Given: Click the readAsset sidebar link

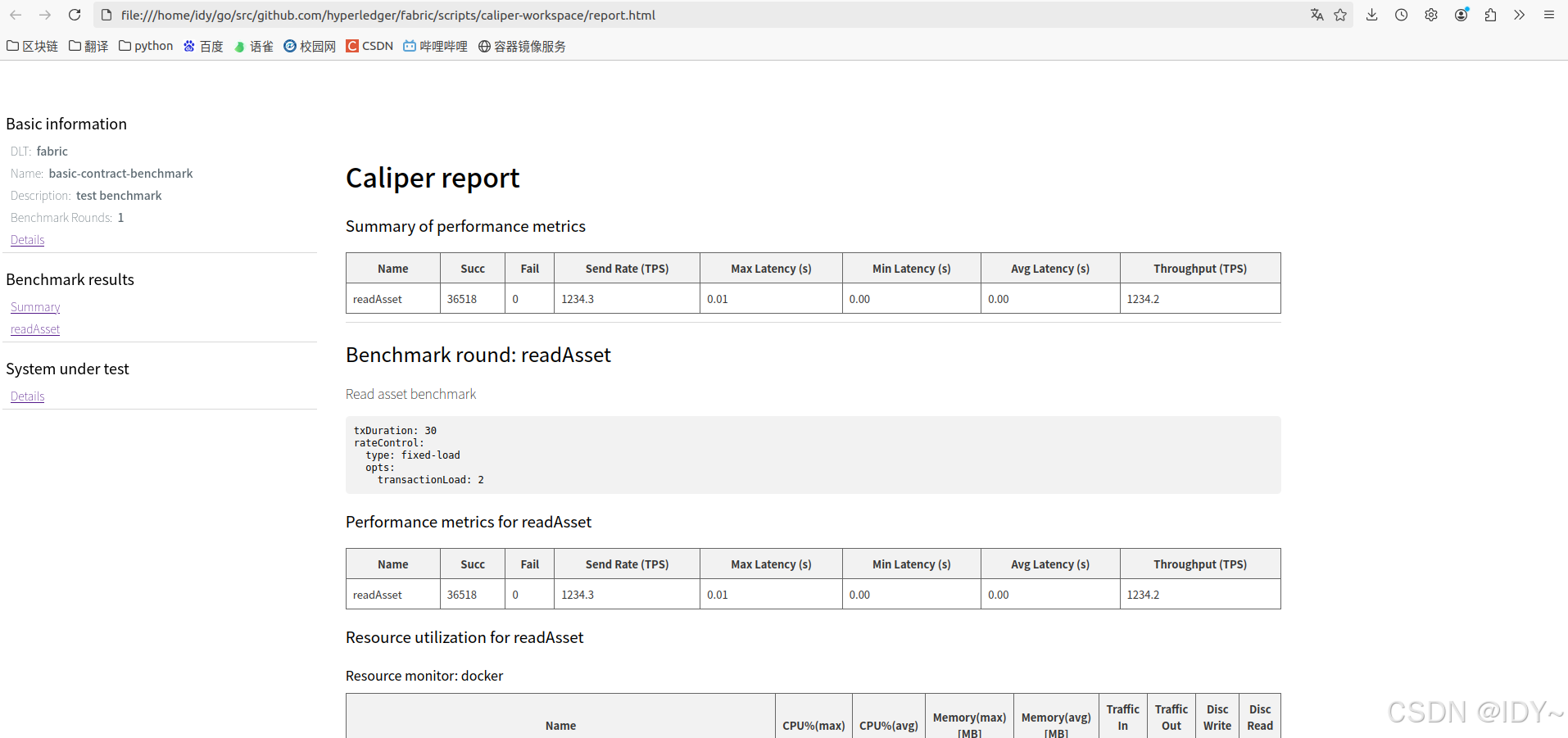Looking at the screenshot, I should [35, 329].
